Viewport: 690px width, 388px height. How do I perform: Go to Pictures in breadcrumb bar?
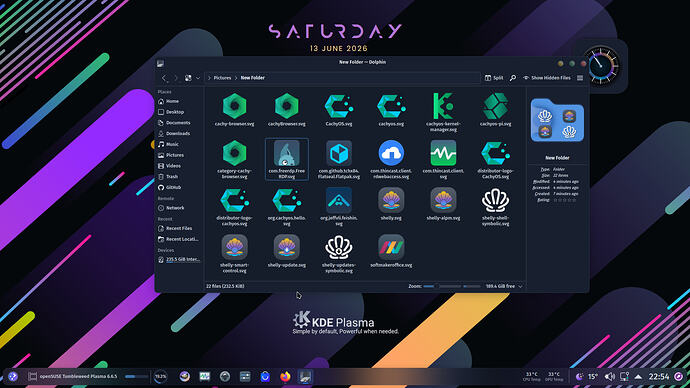pos(222,78)
